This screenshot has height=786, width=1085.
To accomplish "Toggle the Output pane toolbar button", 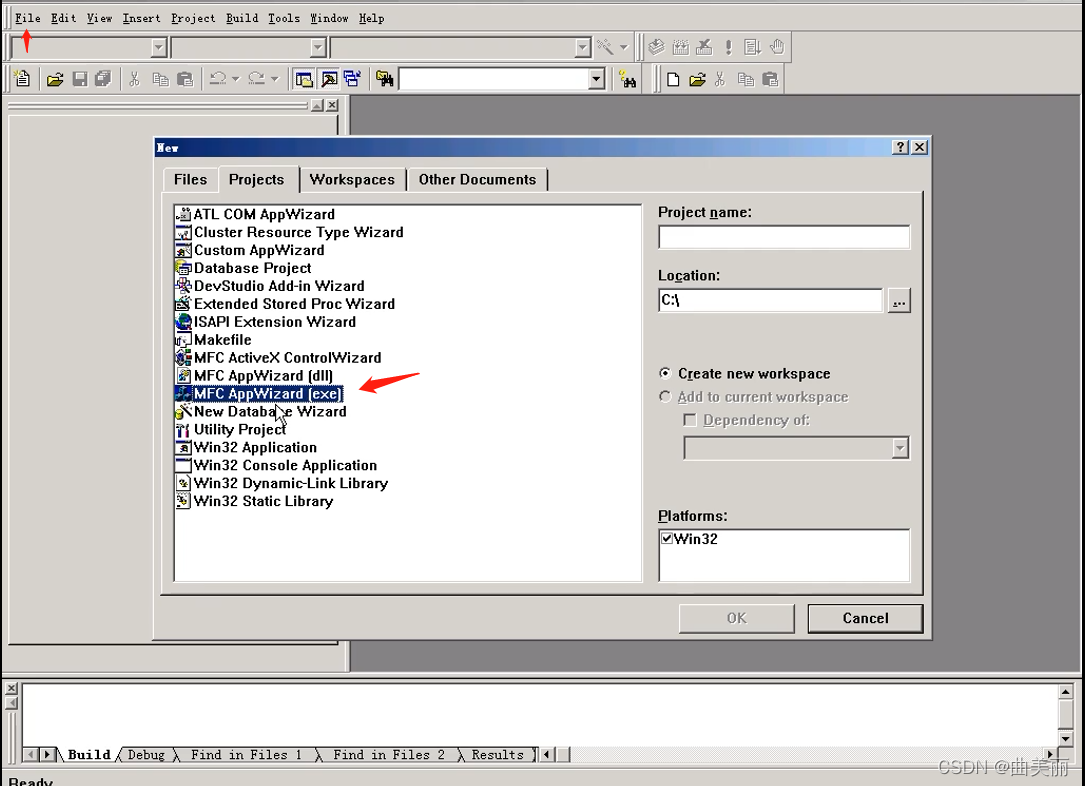I will [329, 80].
